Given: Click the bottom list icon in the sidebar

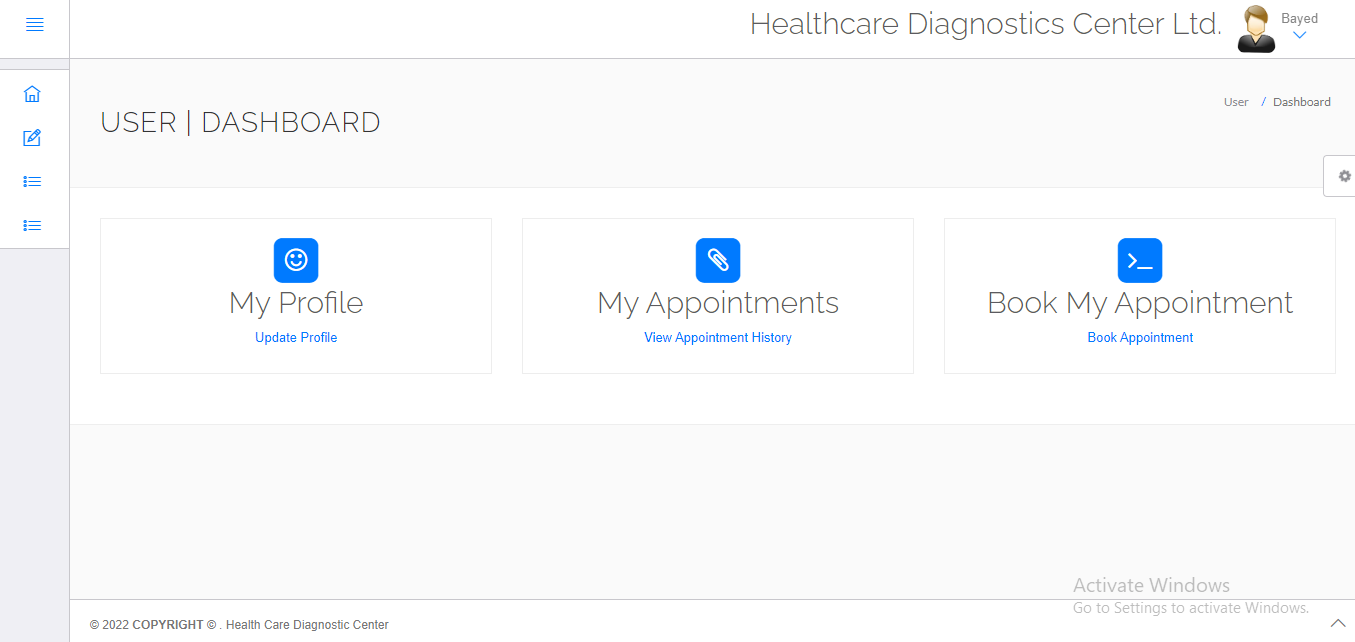Looking at the screenshot, I should click(33, 225).
